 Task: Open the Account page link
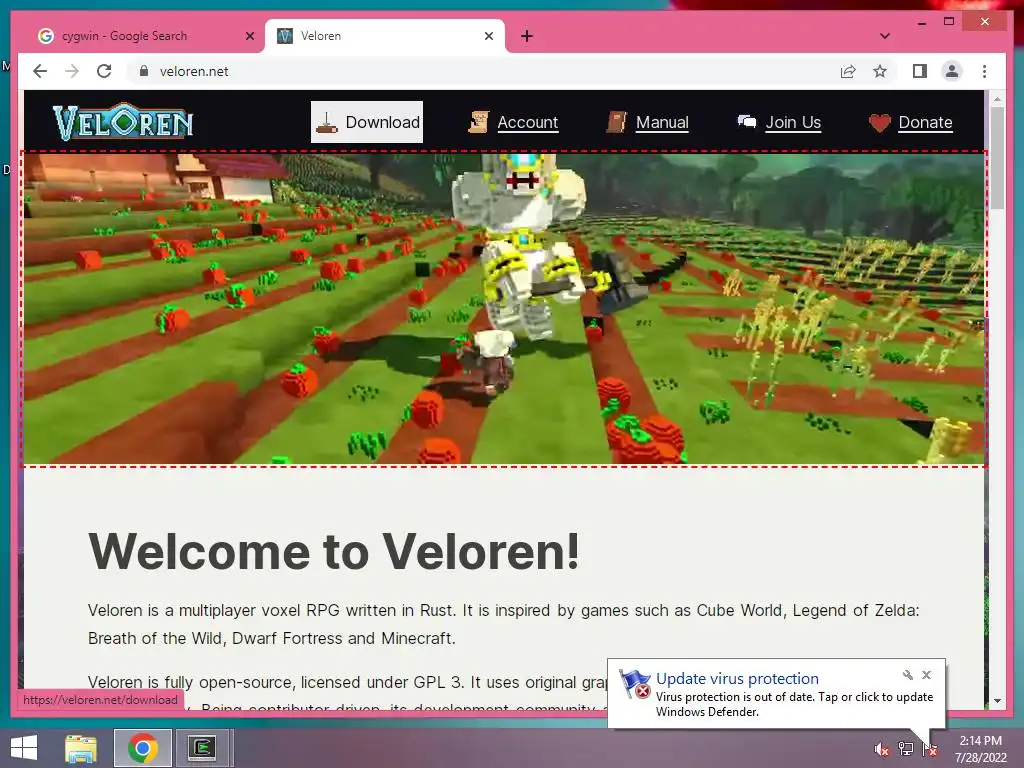[x=528, y=122]
